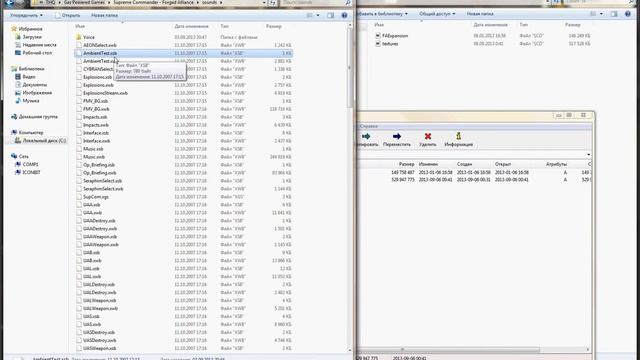Open the Изображения library icon

(x=18, y=93)
